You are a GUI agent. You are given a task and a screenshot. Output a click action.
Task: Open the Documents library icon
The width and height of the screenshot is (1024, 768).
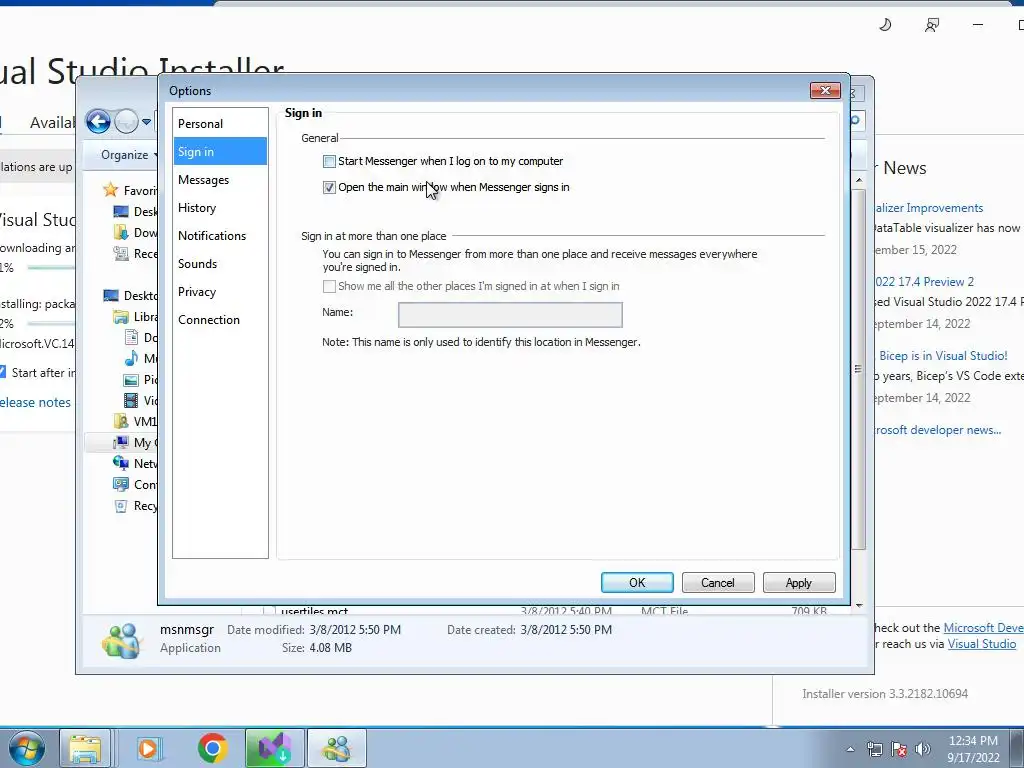131,338
